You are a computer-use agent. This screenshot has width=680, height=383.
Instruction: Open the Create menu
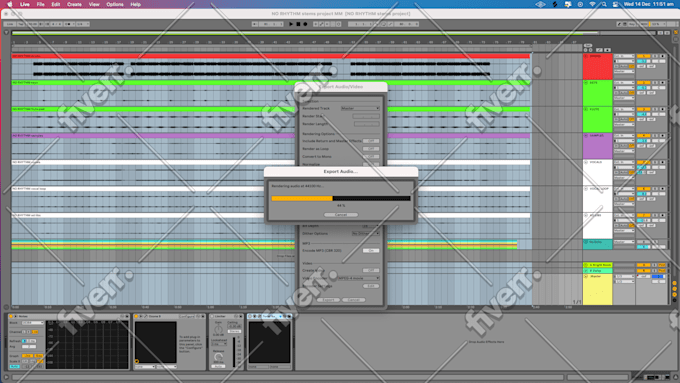[74, 4]
